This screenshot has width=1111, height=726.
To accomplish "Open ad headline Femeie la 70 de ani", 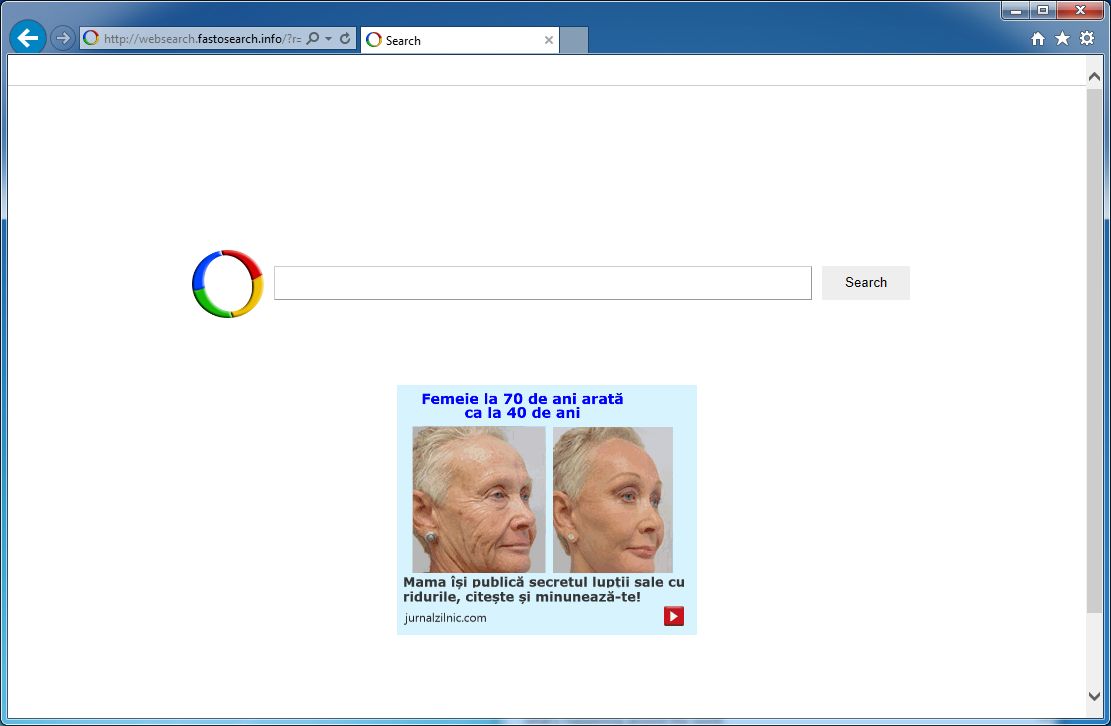I will coord(522,406).
